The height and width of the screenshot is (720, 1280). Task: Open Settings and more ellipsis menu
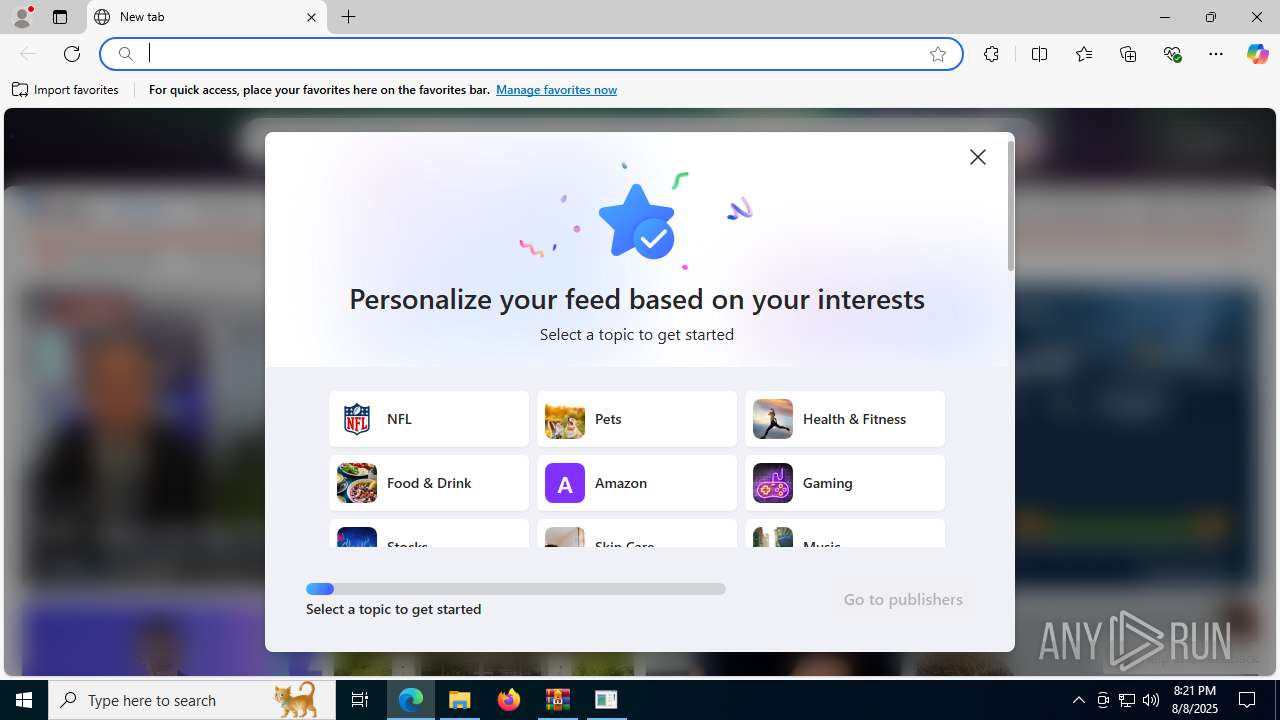[x=1216, y=54]
